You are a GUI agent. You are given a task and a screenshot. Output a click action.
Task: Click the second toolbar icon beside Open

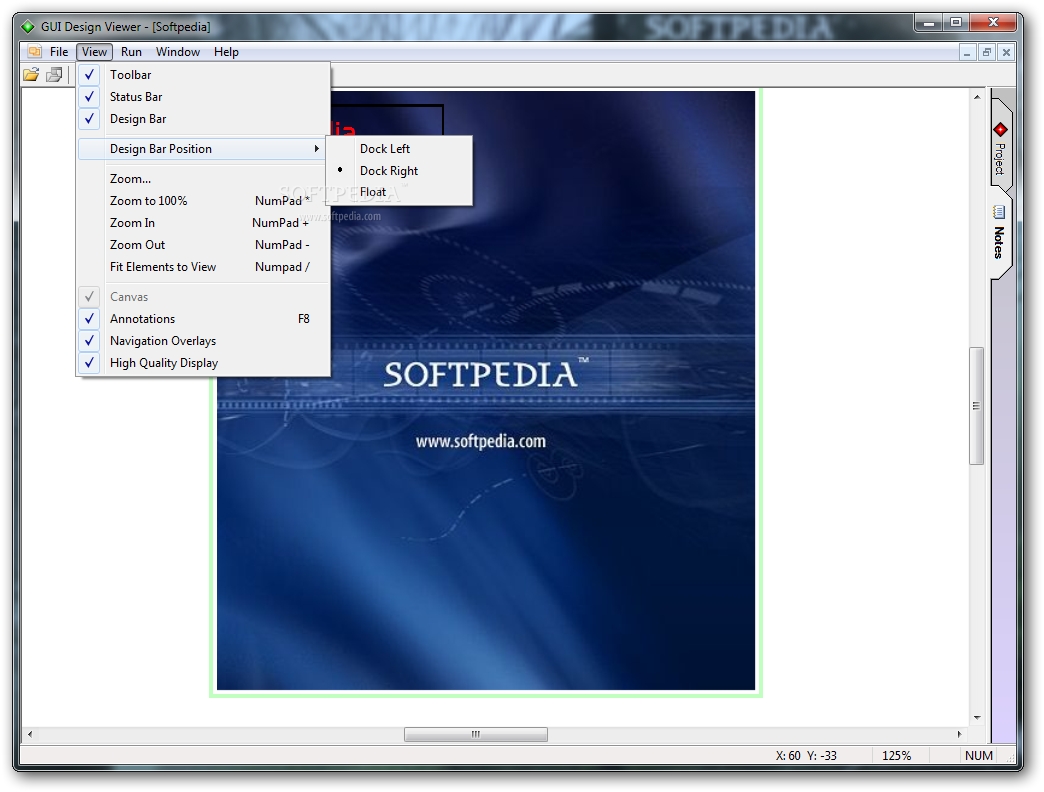click(x=54, y=75)
